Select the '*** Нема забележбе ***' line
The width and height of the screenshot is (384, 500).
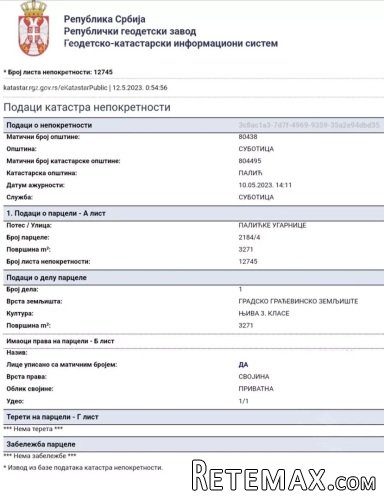[40, 456]
